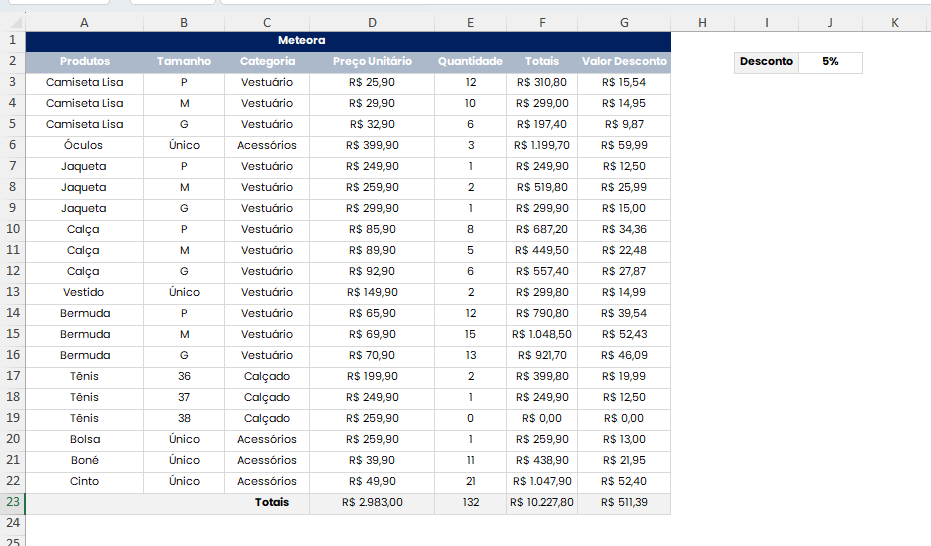The image size is (931, 546).
Task: Select the size 37 Tênis cell
Action: [184, 398]
